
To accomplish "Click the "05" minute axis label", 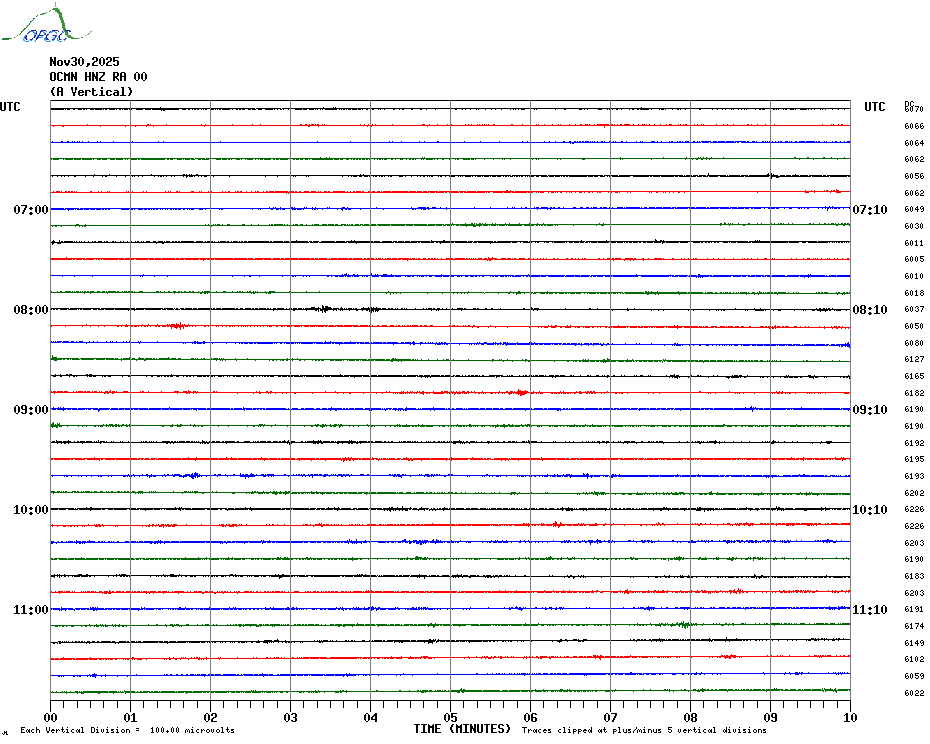I will click(451, 718).
